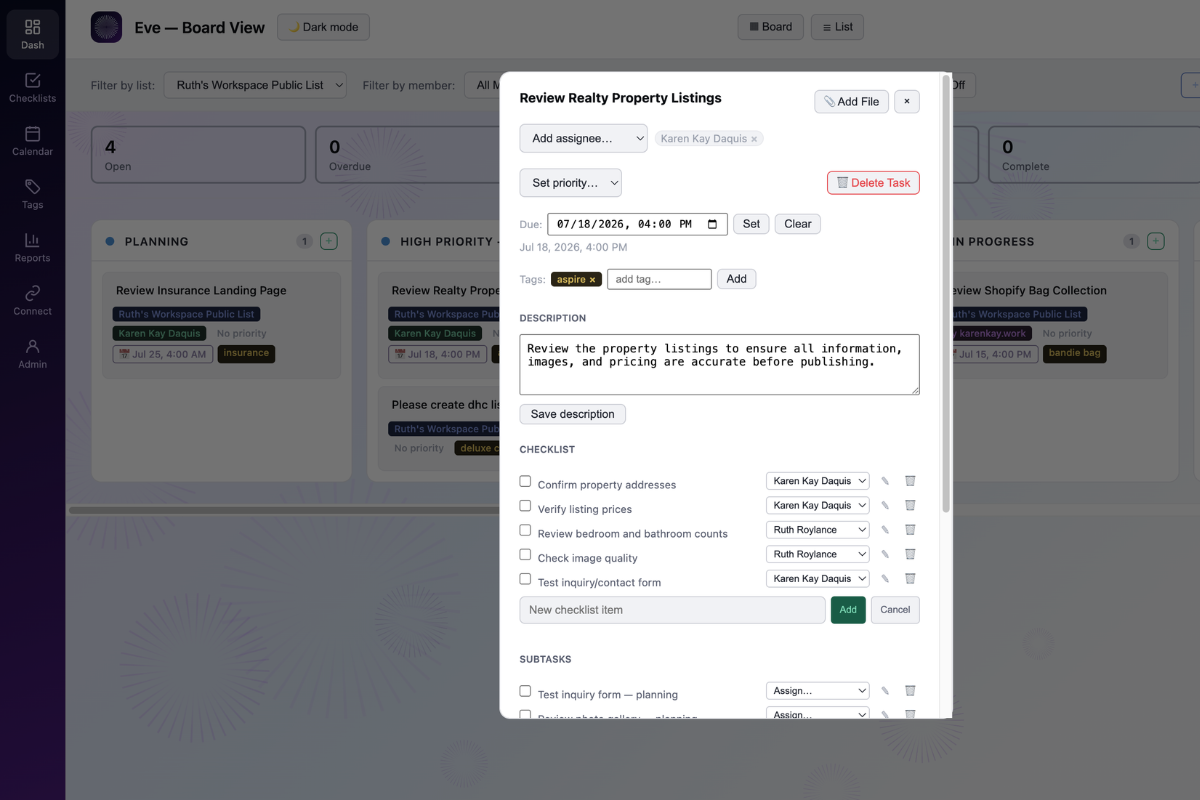Check the 'Confirm property addresses' checkbox
The height and width of the screenshot is (800, 1200).
525,481
